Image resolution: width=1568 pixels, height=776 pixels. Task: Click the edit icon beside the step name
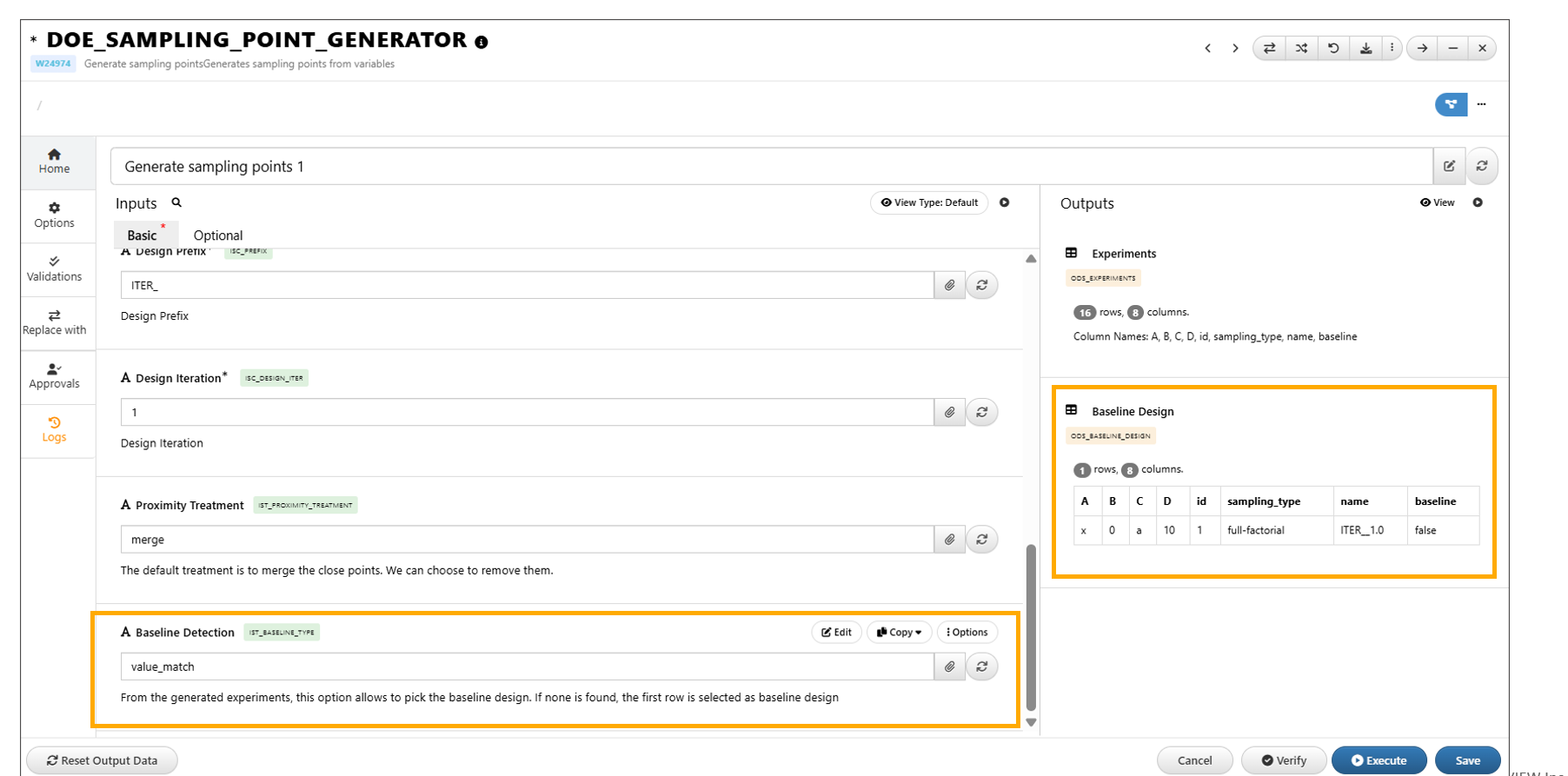1449,166
